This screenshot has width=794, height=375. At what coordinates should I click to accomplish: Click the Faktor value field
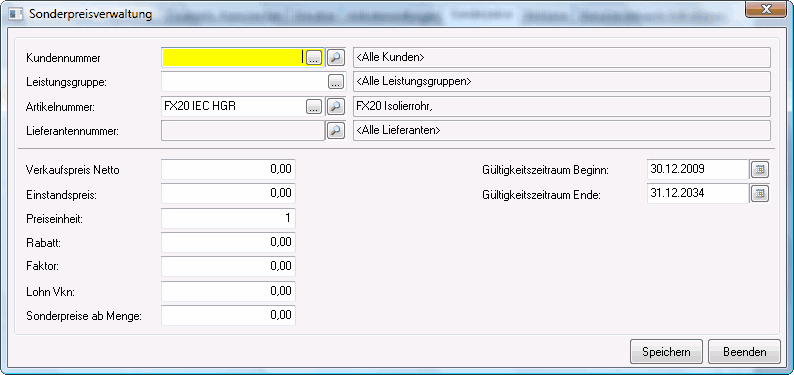[x=228, y=266]
